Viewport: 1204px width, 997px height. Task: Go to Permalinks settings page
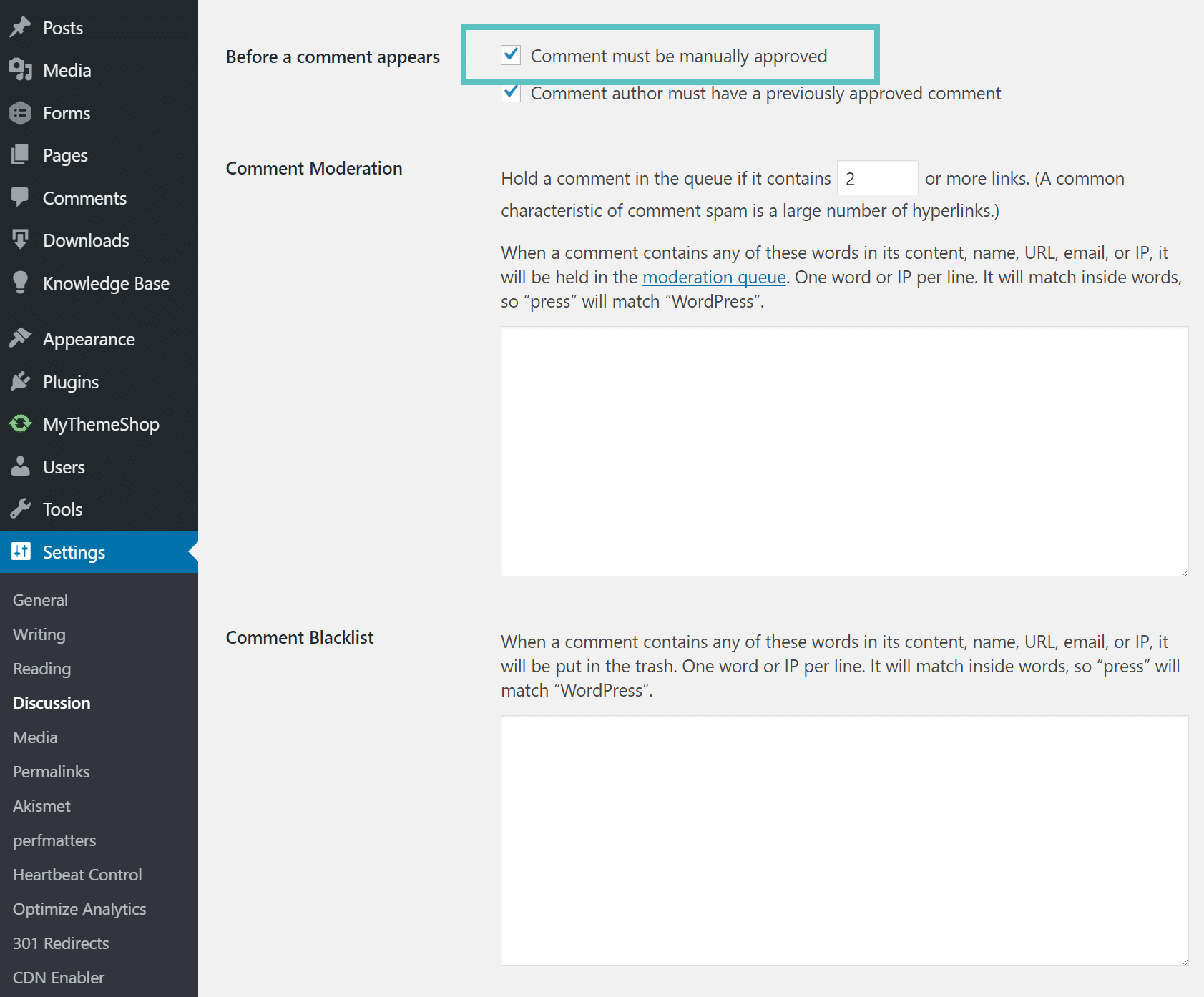pyautogui.click(x=52, y=772)
